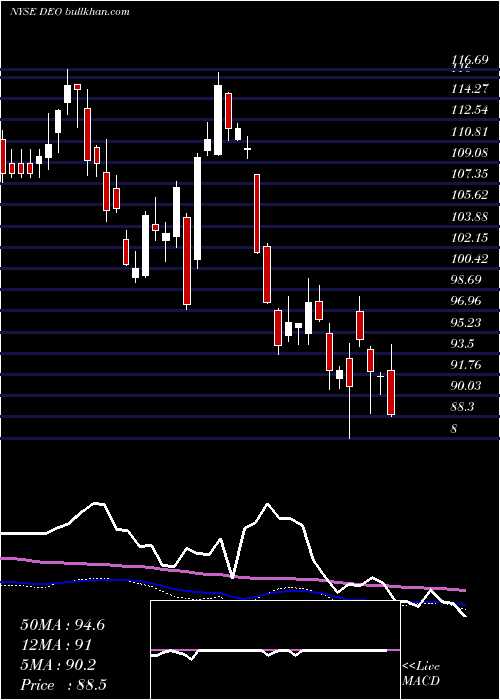Click the 107.35 price axis label
Viewport: 500px width, 700px height.
tap(469, 174)
